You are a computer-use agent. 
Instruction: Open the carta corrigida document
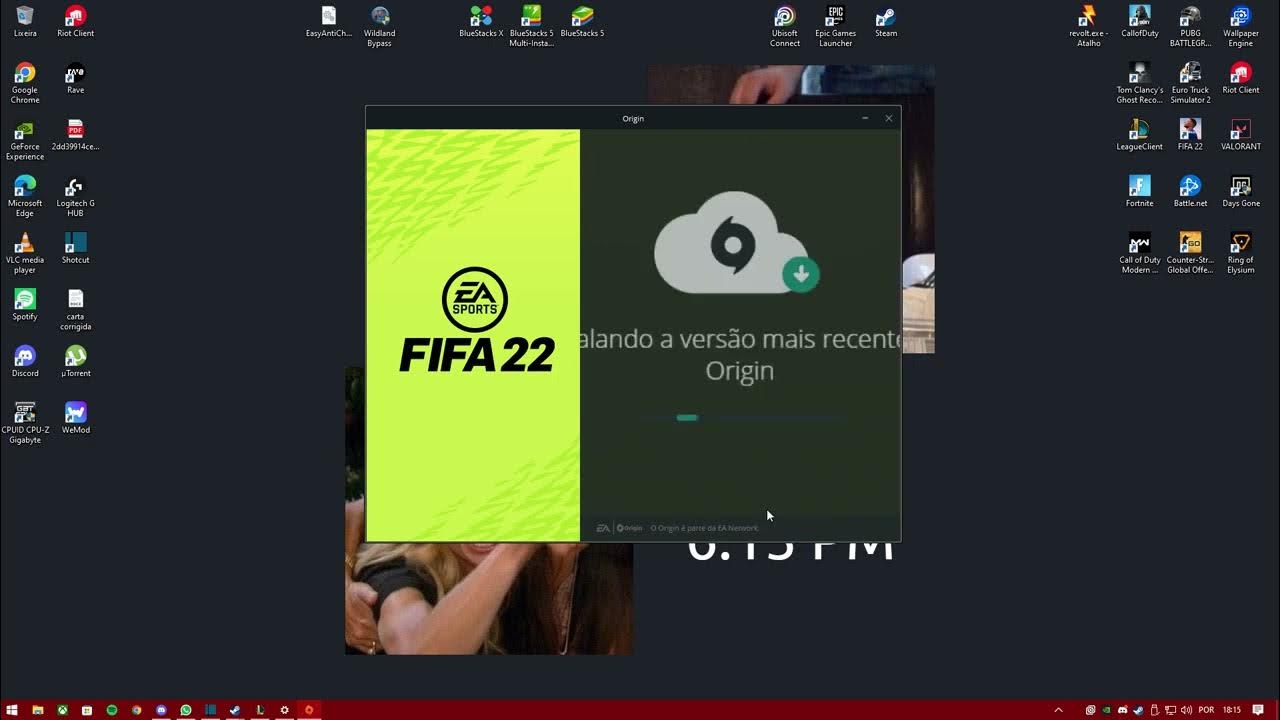tap(75, 310)
